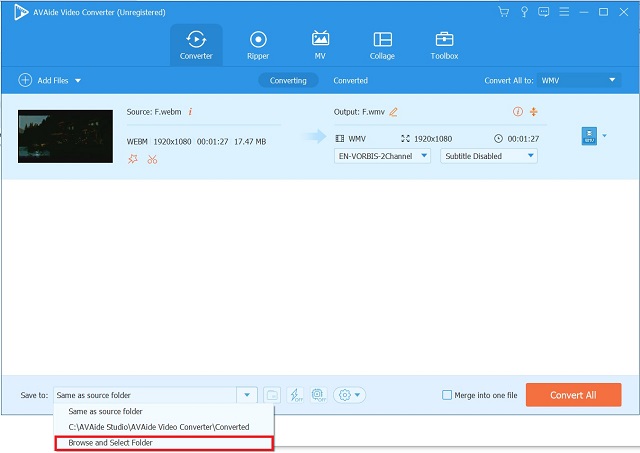
Task: Open the hamburger menu icon
Action: pyautogui.click(x=564, y=12)
